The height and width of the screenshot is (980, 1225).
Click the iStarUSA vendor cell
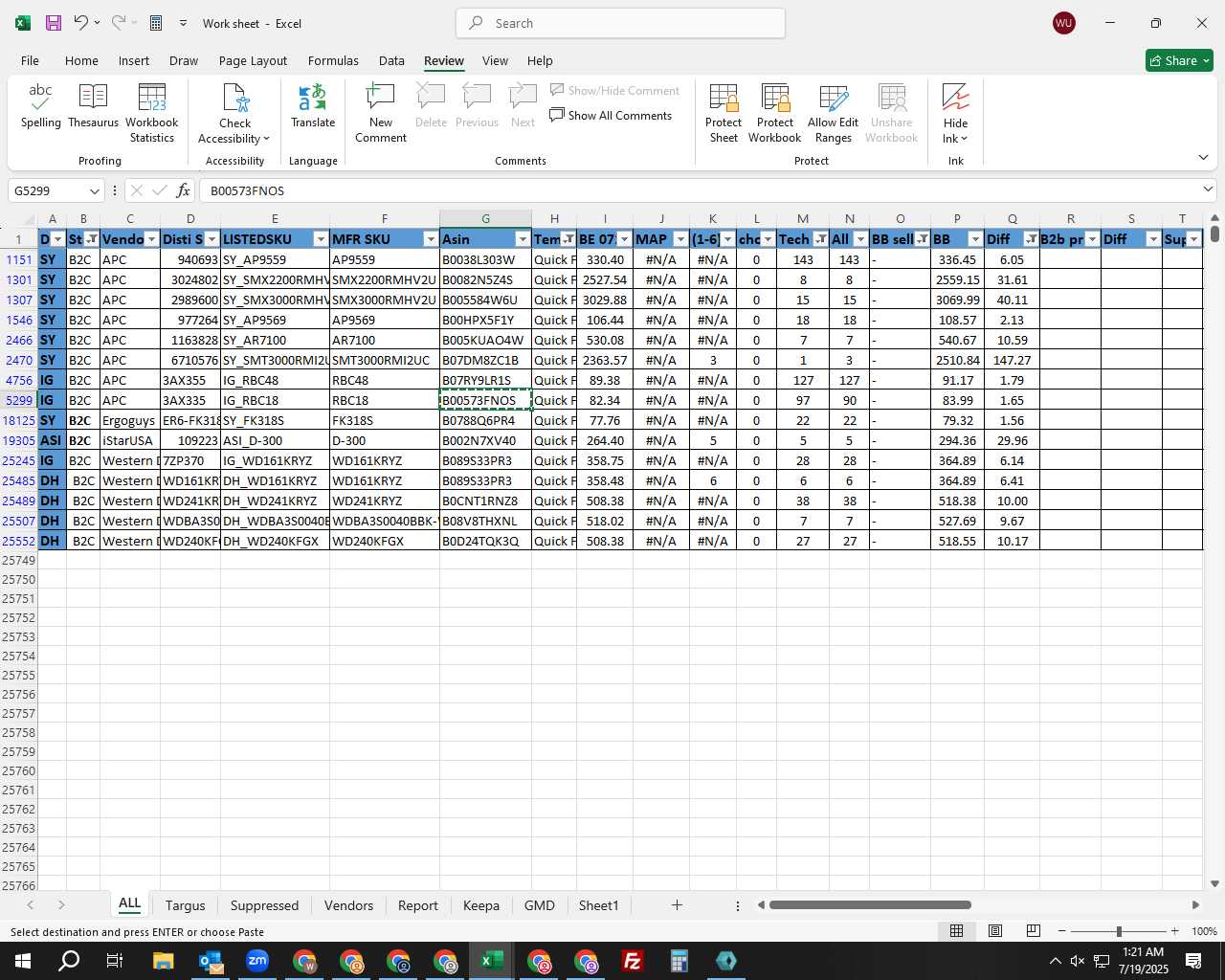point(129,440)
